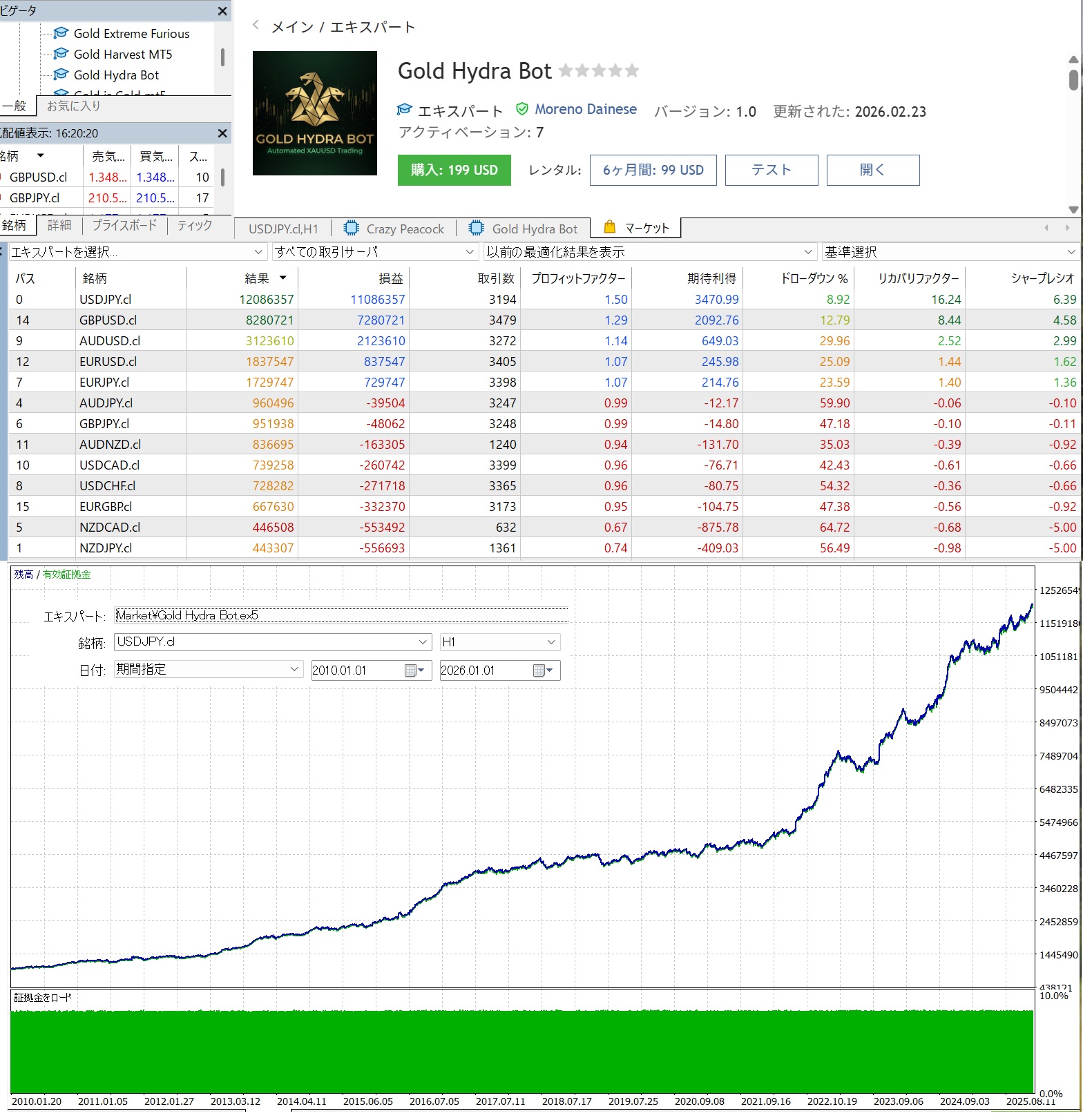1083x1120 pixels.
Task: Click the 購入: 199 USD buy button
Action: [454, 170]
